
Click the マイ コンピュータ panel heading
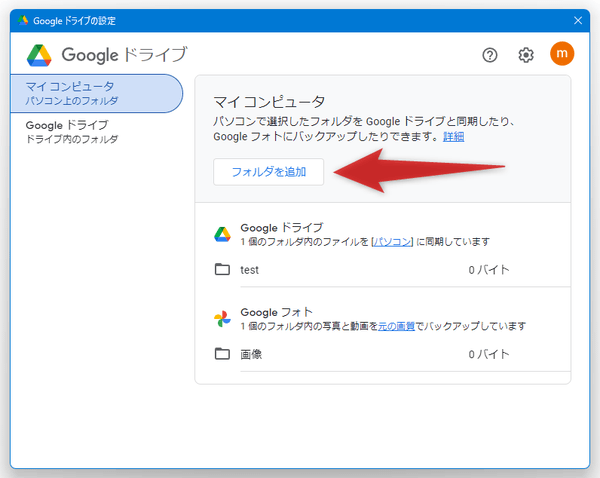269,102
